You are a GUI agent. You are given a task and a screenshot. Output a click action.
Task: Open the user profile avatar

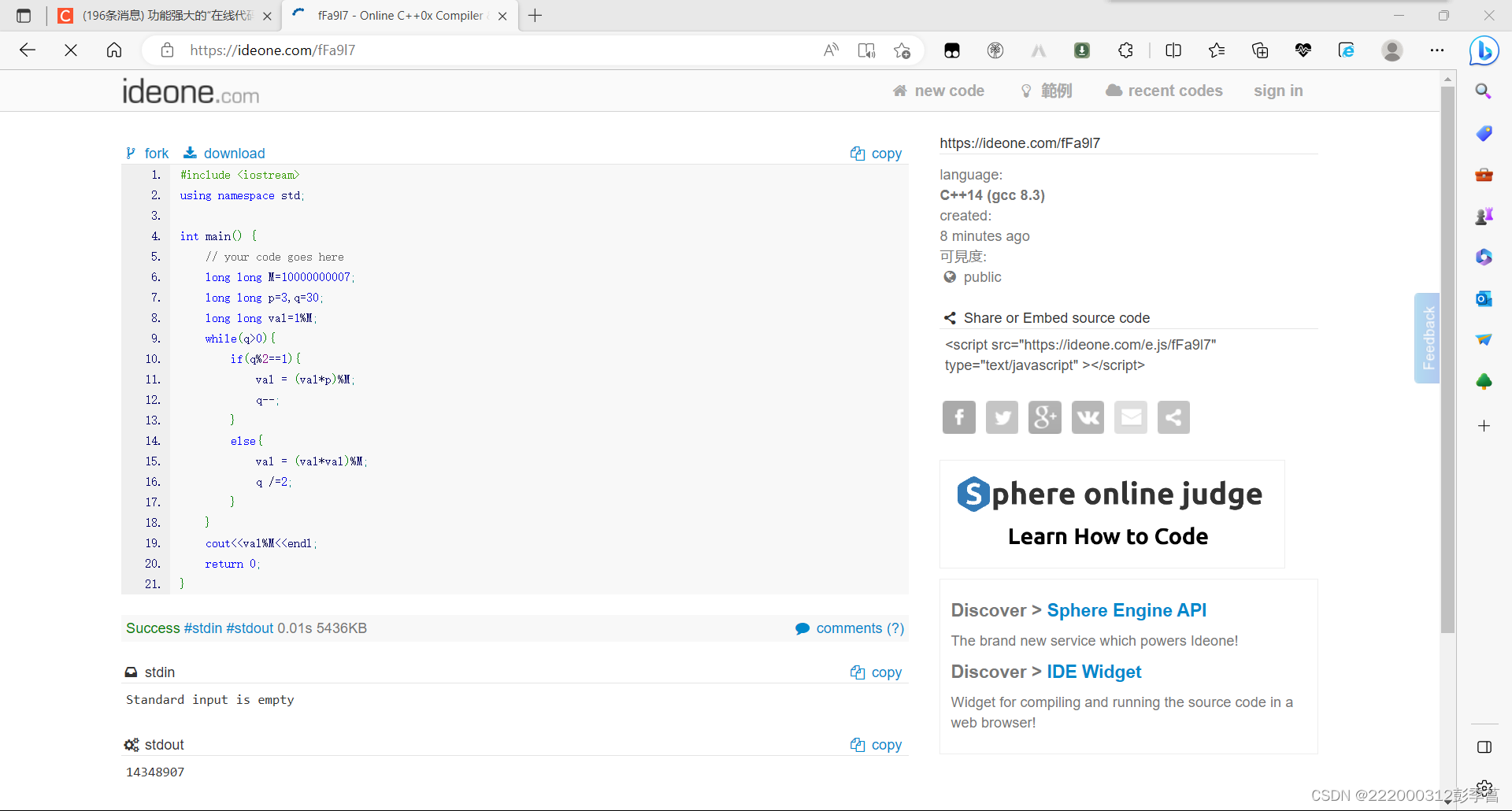(x=1392, y=50)
